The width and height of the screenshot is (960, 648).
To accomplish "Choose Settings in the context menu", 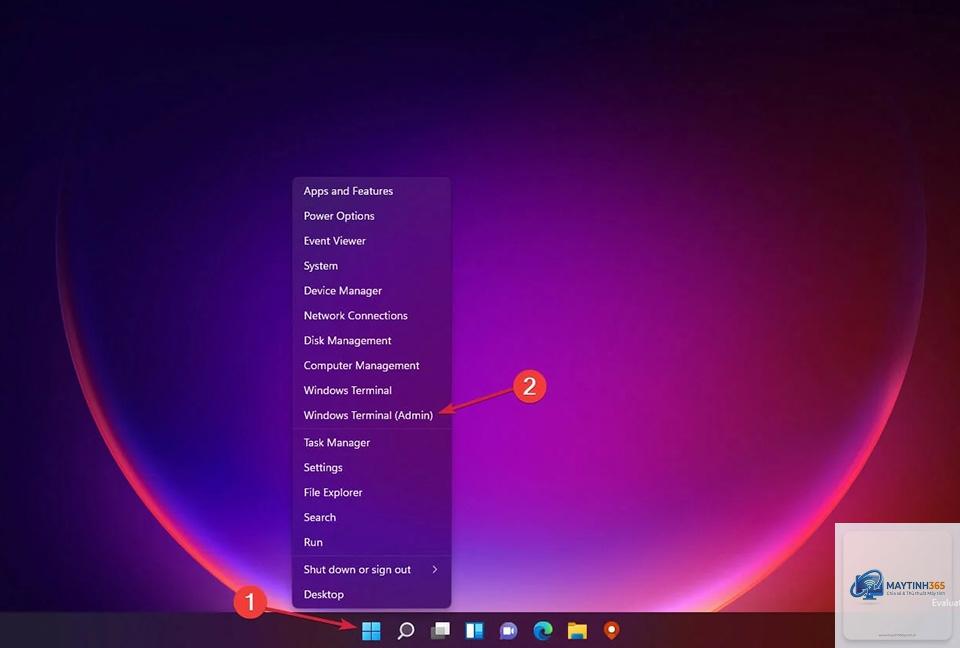I will (x=372, y=467).
